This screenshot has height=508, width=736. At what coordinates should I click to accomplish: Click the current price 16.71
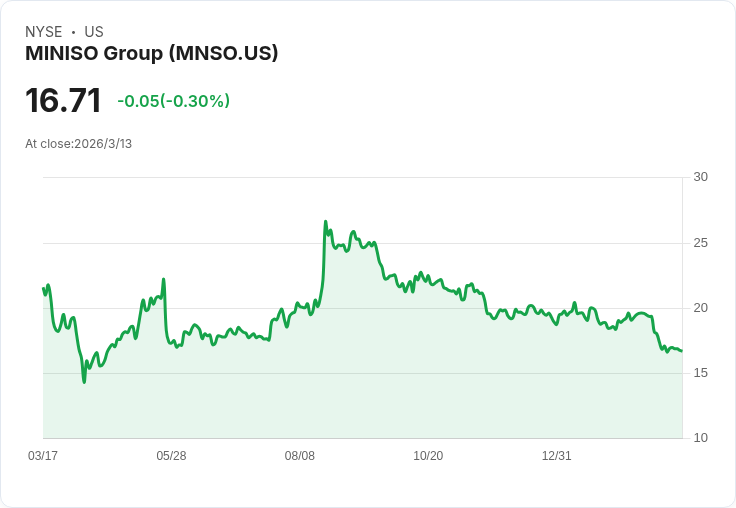[x=63, y=101]
